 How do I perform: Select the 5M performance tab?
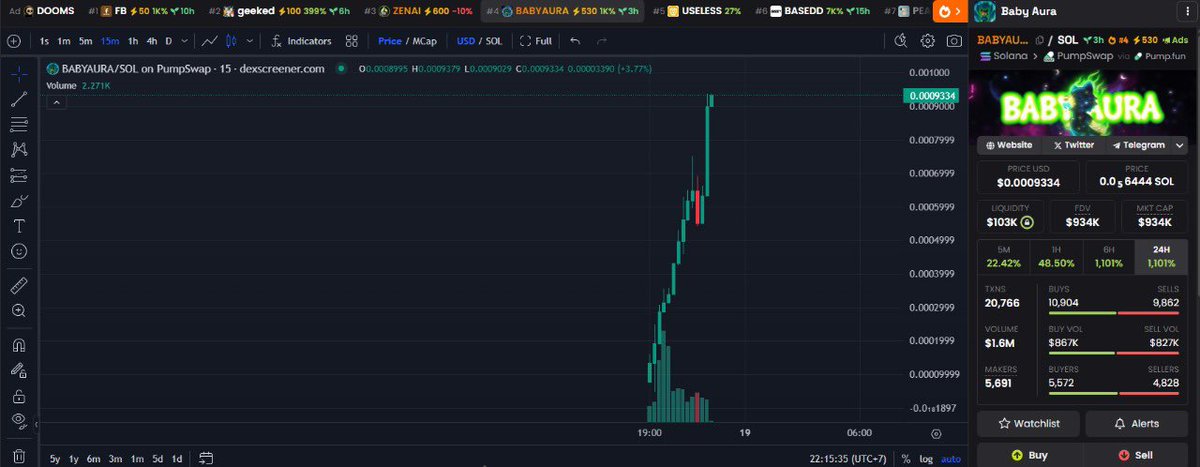point(1004,257)
